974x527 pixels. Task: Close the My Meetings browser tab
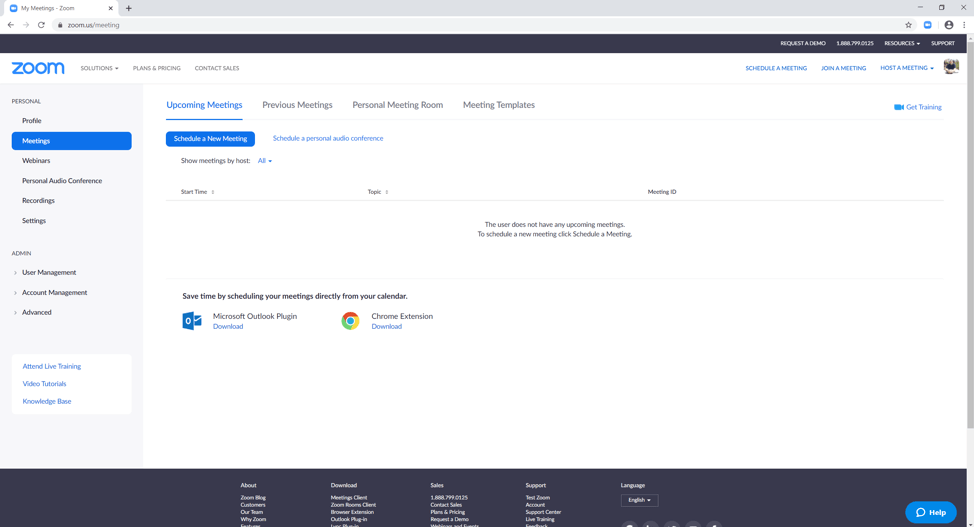[x=111, y=8]
